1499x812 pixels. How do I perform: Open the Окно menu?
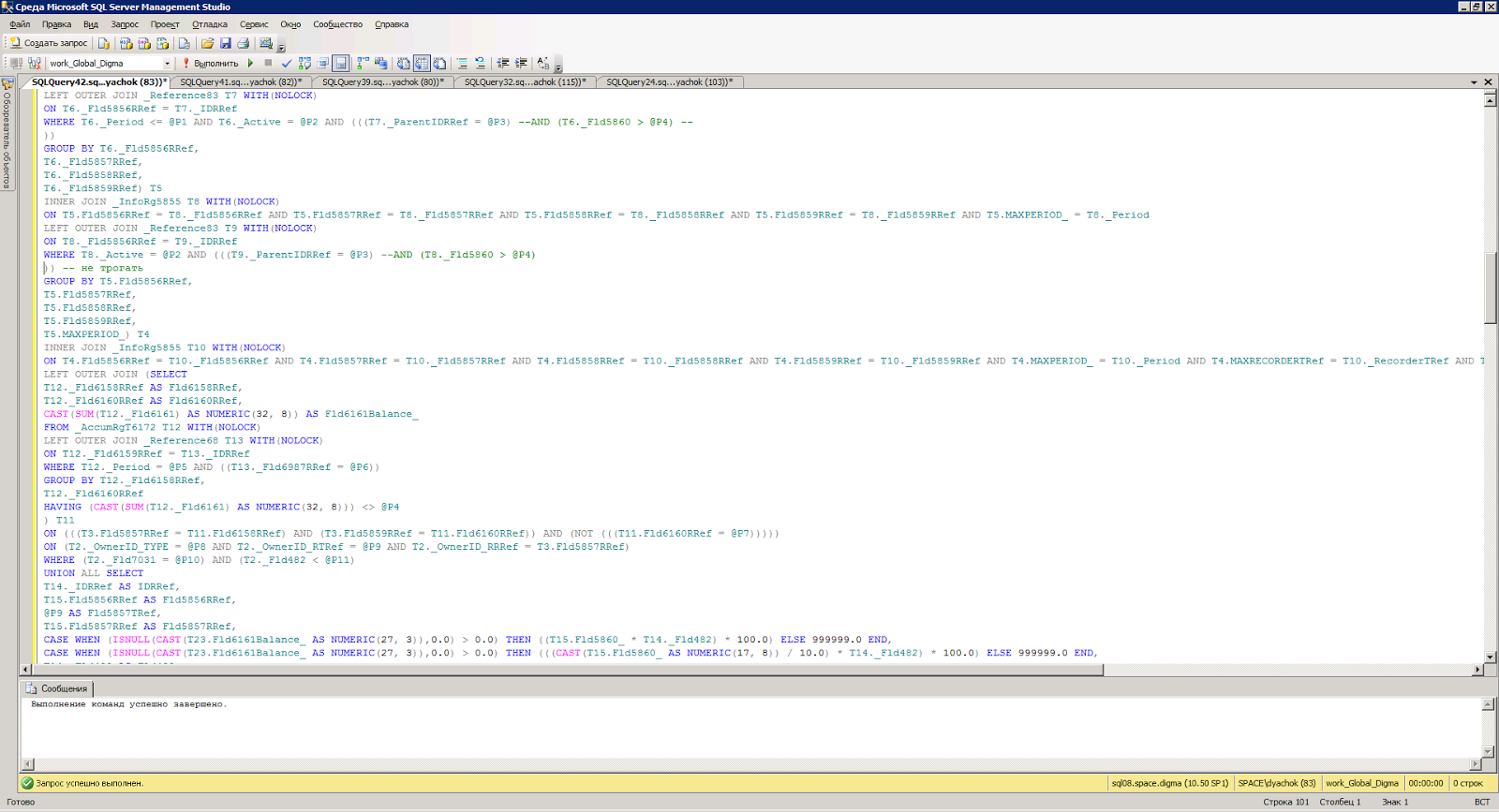coord(290,24)
